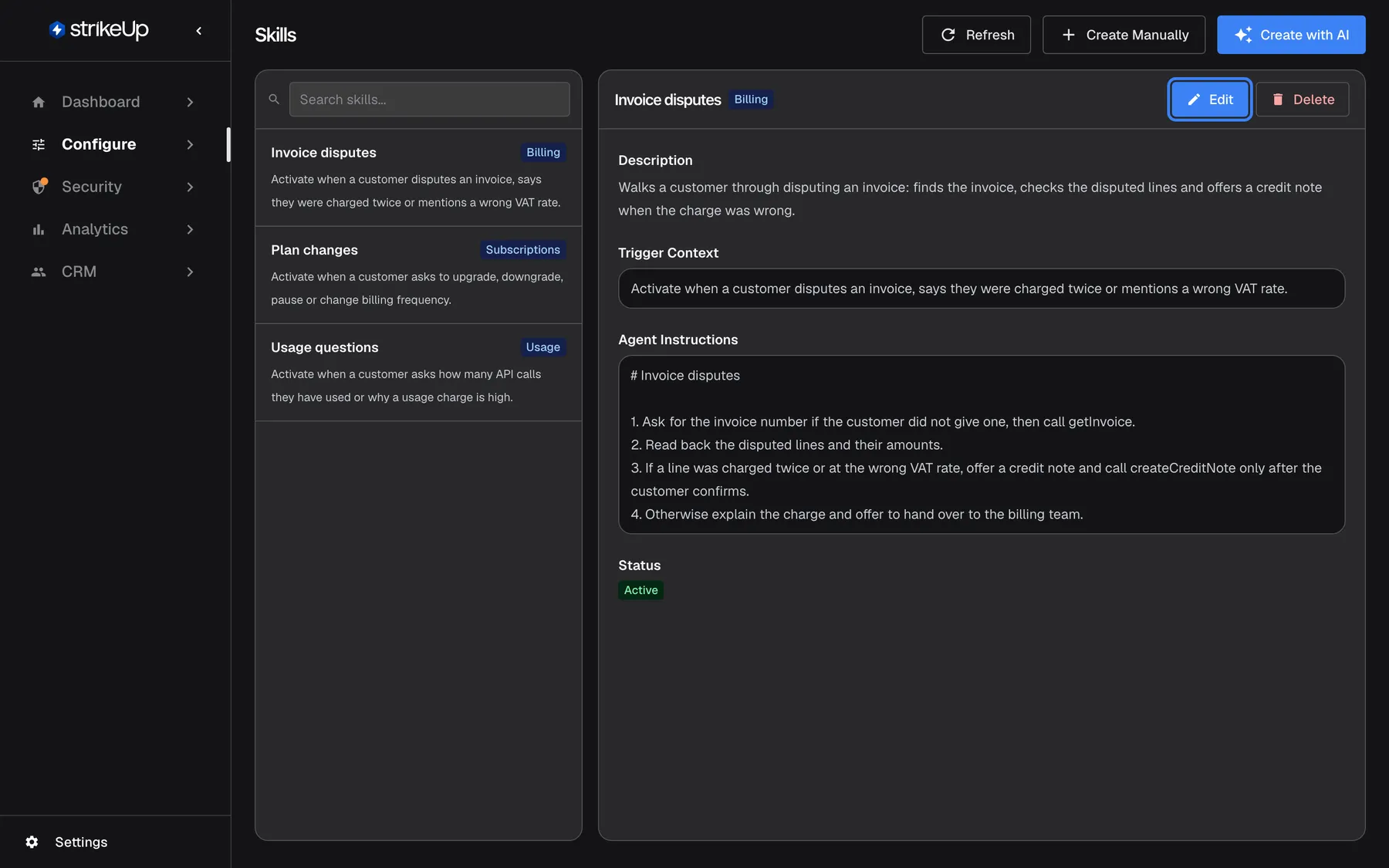Screen dimensions: 1389x868
Task: Click the strikeUp logo
Action: [x=99, y=30]
